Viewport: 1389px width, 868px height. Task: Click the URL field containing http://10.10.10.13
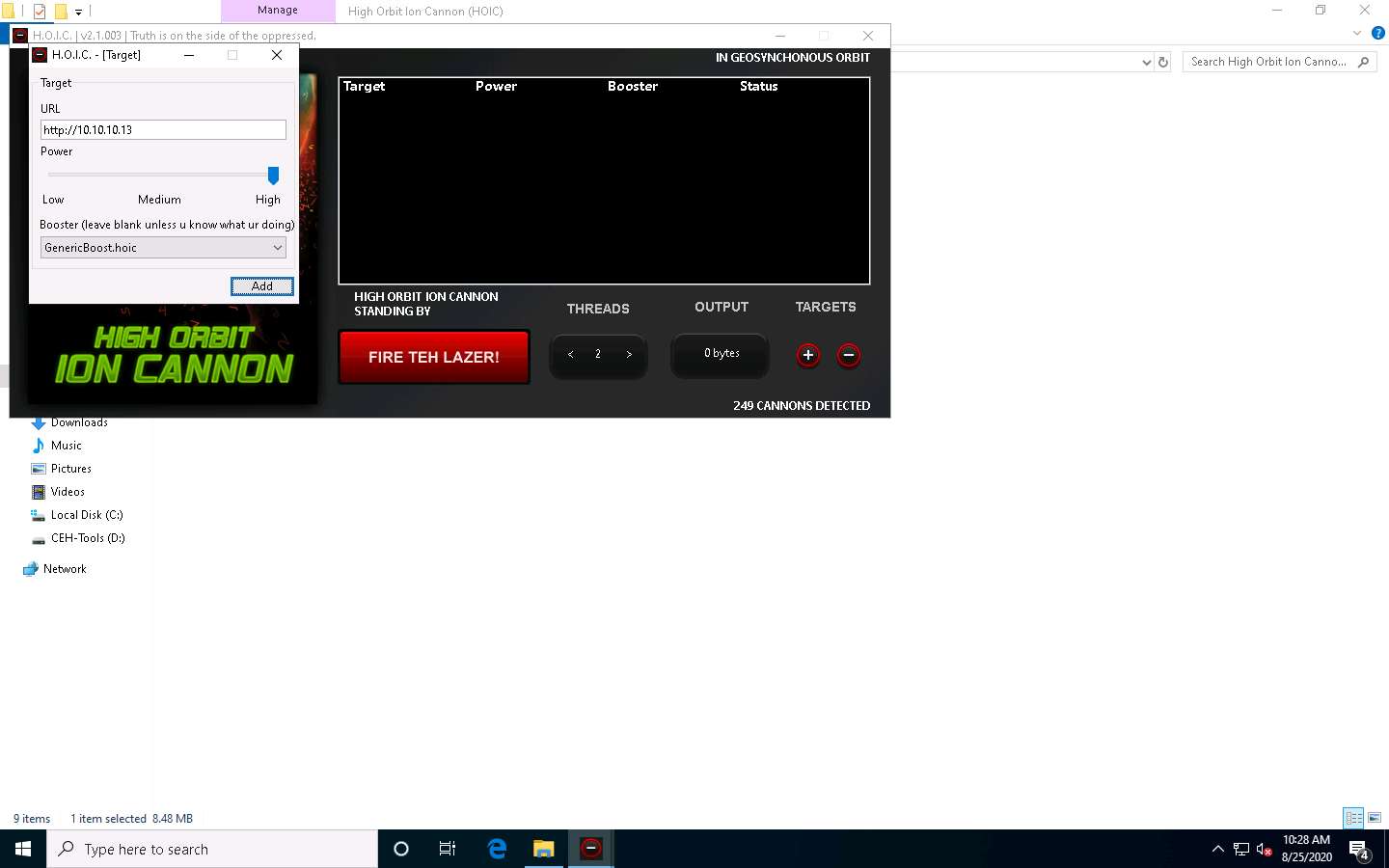(x=163, y=129)
